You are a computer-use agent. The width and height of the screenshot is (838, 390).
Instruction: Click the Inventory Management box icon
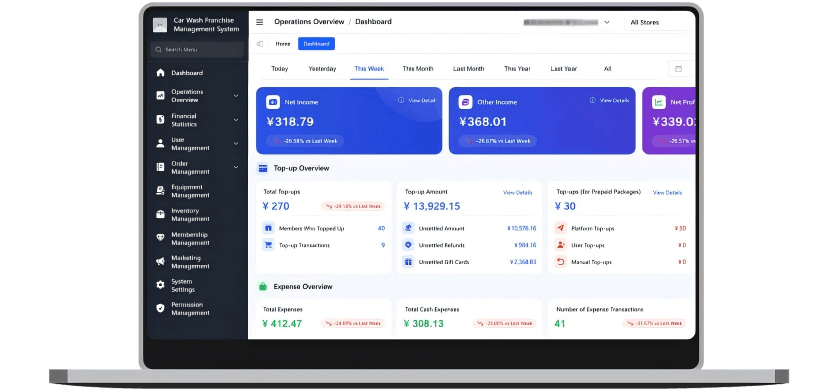click(160, 214)
